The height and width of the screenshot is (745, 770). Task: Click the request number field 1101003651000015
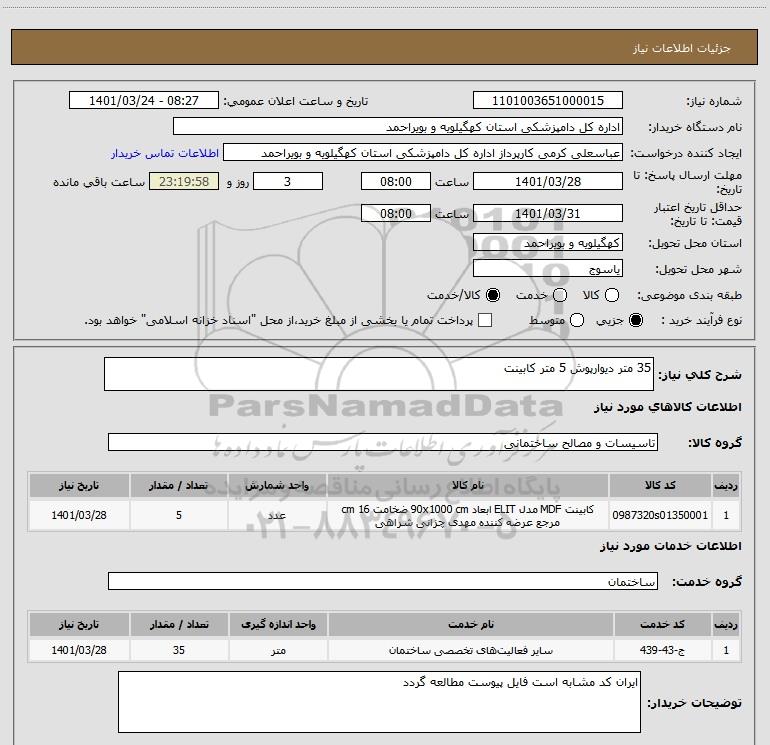pos(548,101)
